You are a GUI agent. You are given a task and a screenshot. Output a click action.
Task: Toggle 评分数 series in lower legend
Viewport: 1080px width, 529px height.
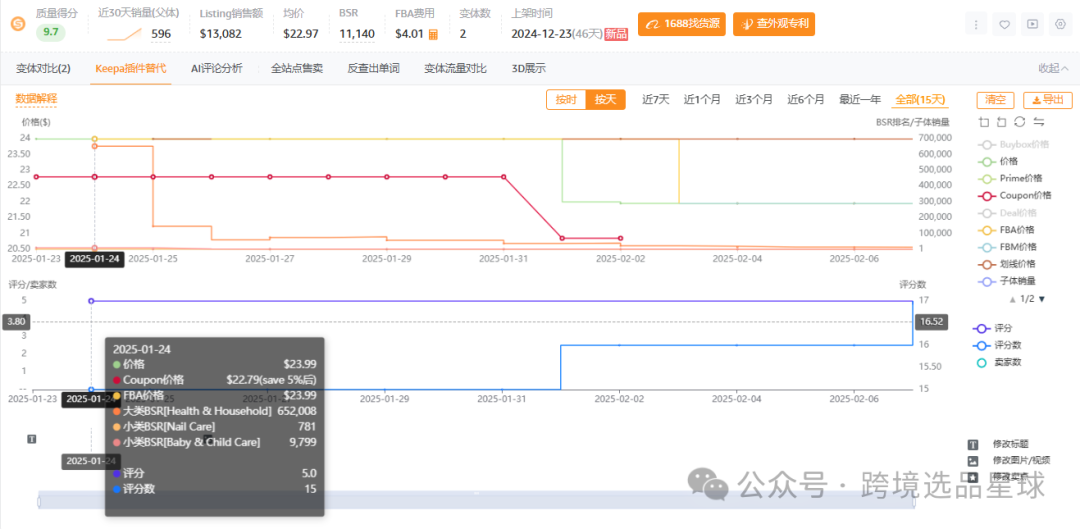click(997, 346)
